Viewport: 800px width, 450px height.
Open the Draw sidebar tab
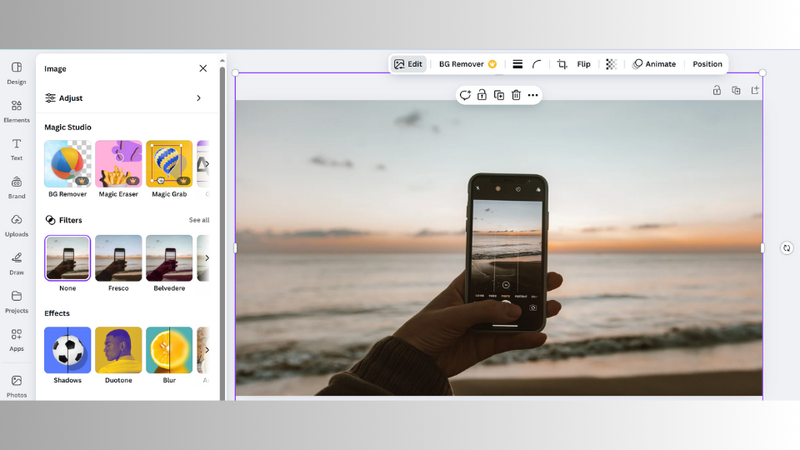[x=16, y=264]
